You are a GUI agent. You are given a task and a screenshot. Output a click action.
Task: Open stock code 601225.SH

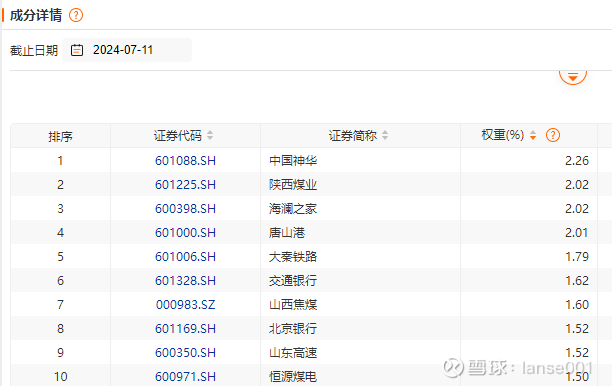(x=185, y=185)
